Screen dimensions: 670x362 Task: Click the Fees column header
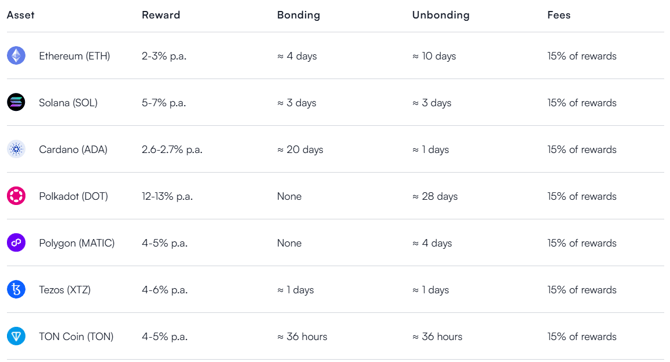(x=558, y=15)
